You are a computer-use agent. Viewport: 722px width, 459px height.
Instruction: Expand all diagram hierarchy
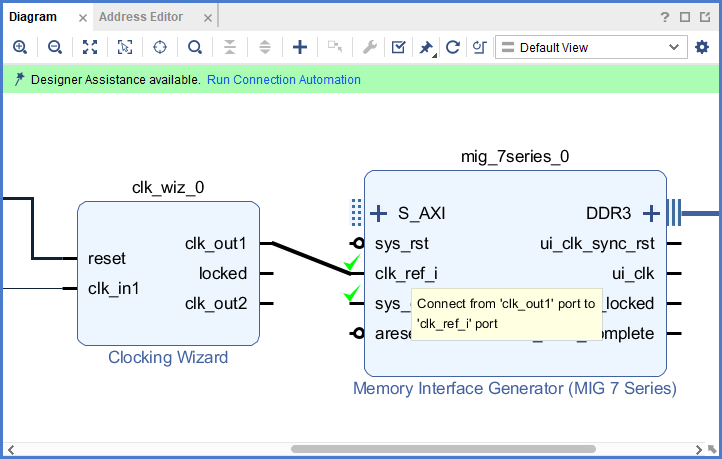[265, 47]
